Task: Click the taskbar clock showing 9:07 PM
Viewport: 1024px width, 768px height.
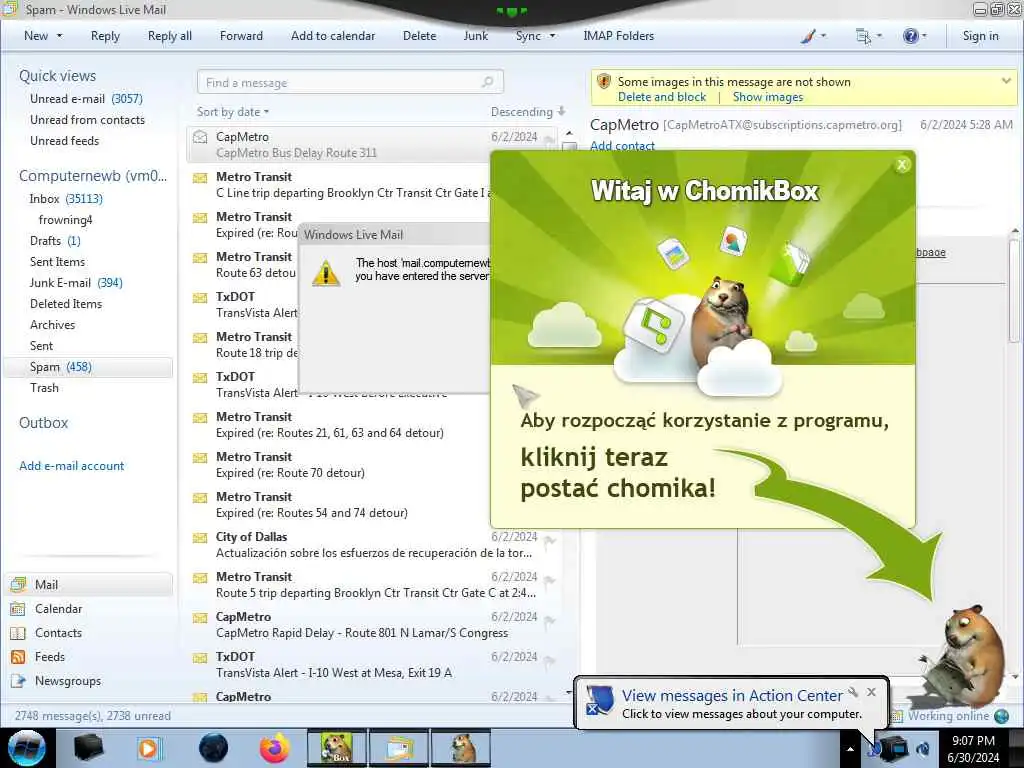Action: click(973, 749)
